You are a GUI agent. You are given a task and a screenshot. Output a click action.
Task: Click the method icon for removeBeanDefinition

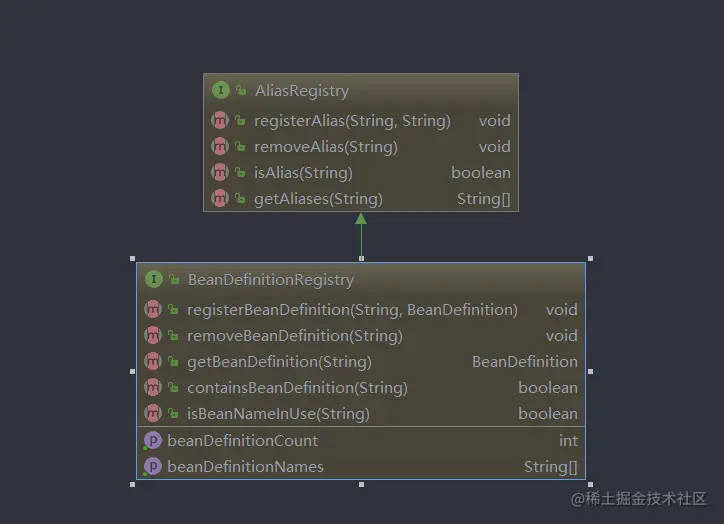(x=153, y=335)
